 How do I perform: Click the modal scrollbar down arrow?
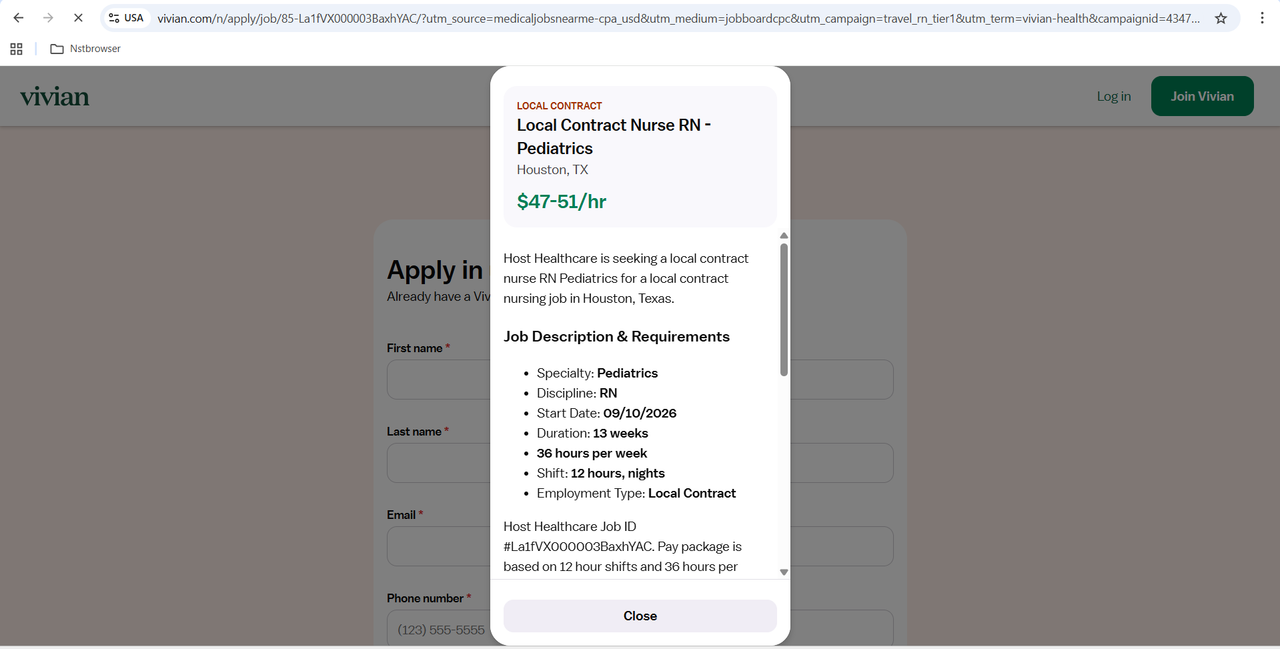[x=784, y=572]
